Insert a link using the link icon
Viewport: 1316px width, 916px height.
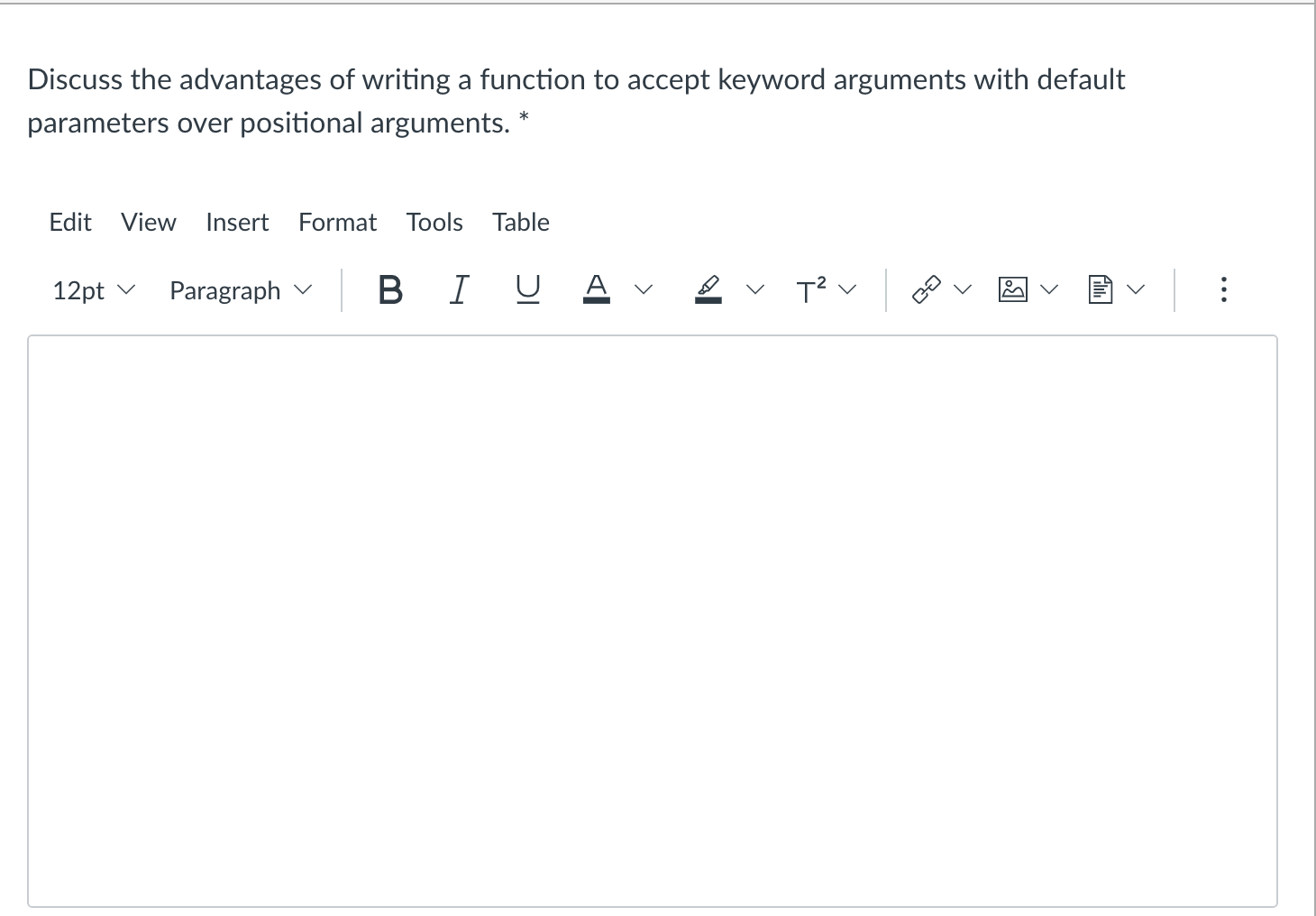[926, 289]
